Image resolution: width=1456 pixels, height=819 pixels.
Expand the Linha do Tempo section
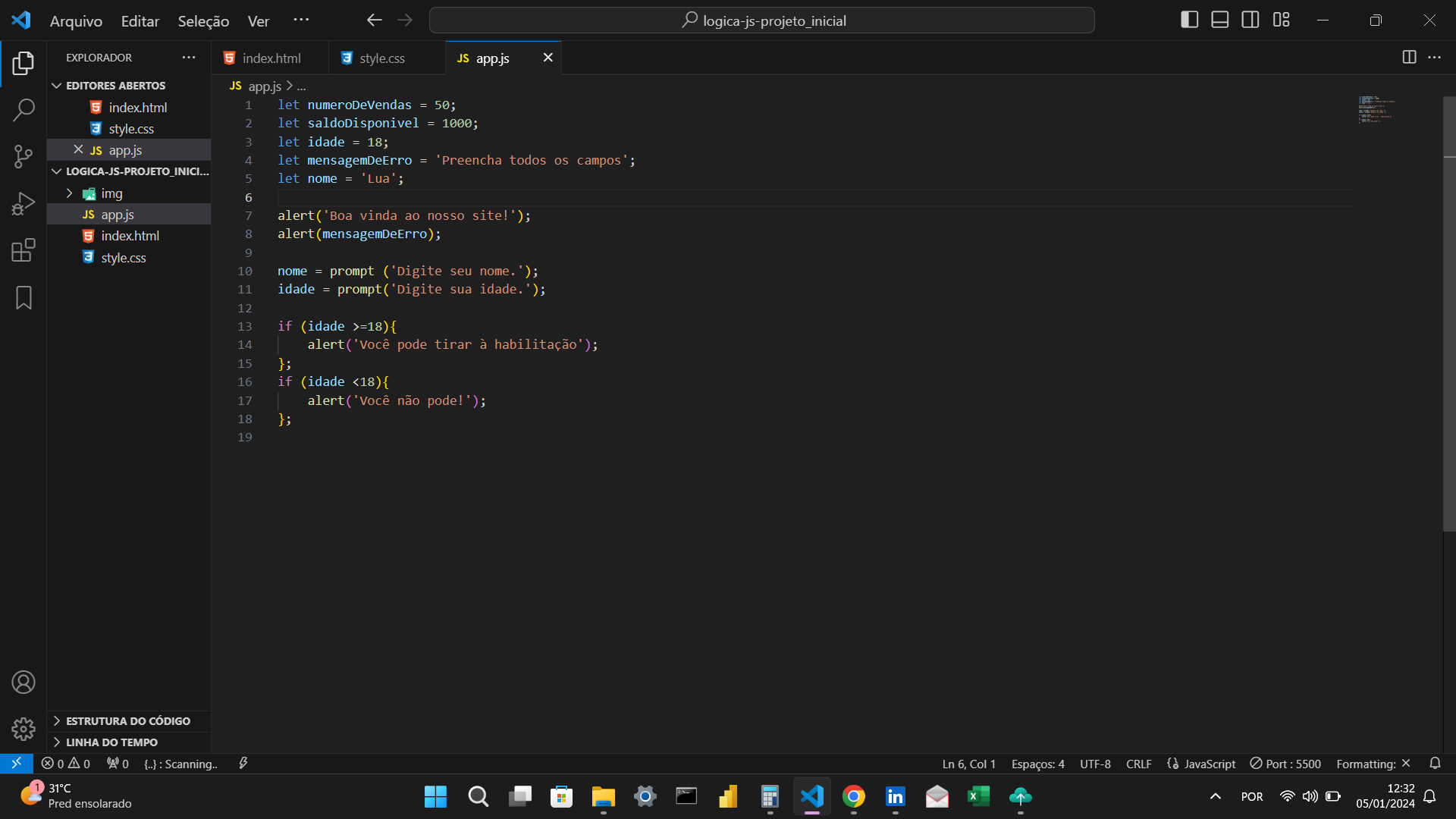(x=129, y=742)
